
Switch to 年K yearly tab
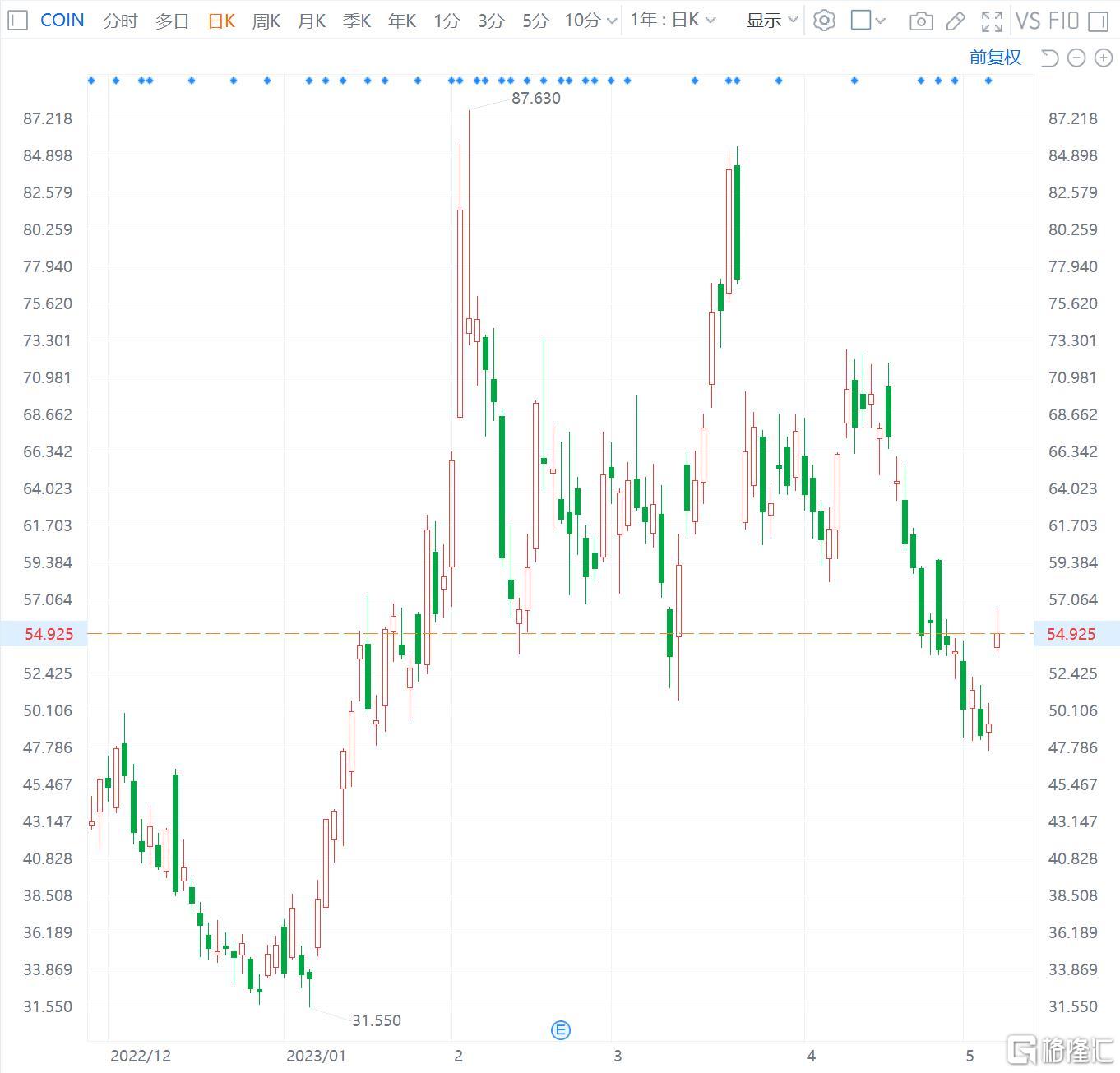click(x=402, y=21)
